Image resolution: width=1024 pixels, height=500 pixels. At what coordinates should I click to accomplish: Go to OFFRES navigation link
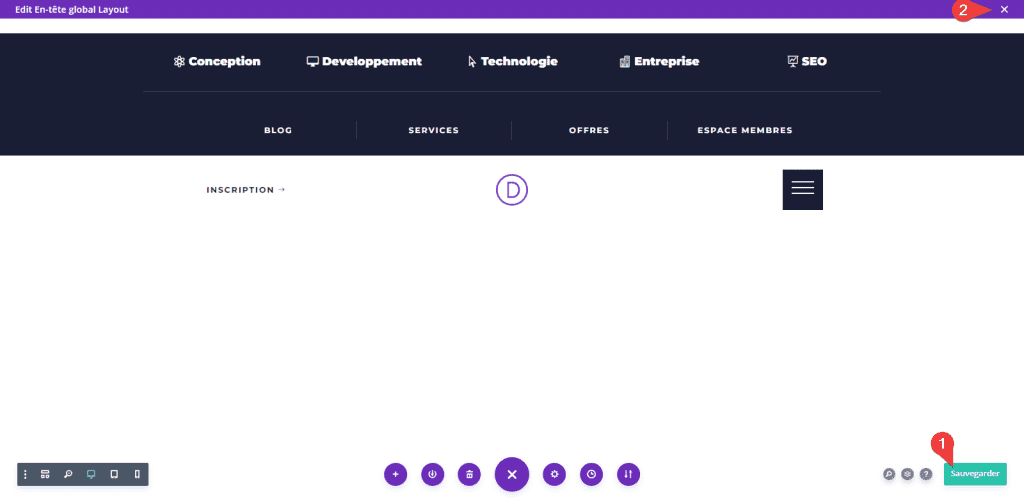pyautogui.click(x=589, y=131)
